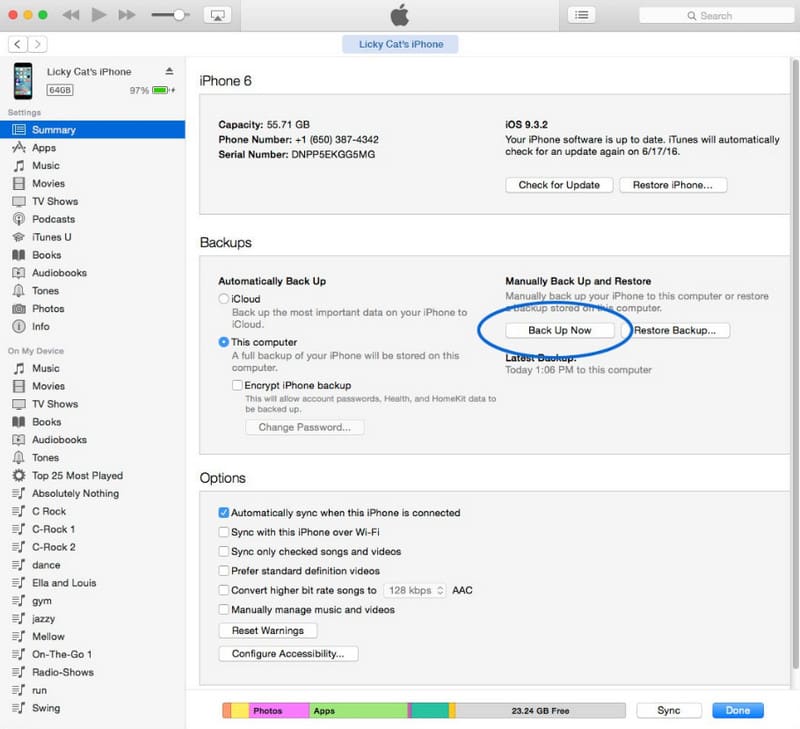The width and height of the screenshot is (800, 729).
Task: Click Restore Backup... button
Action: [x=675, y=331]
